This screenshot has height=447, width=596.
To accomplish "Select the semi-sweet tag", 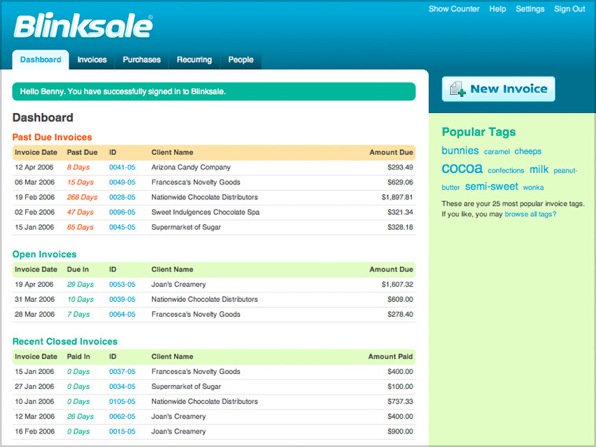I will coord(491,186).
